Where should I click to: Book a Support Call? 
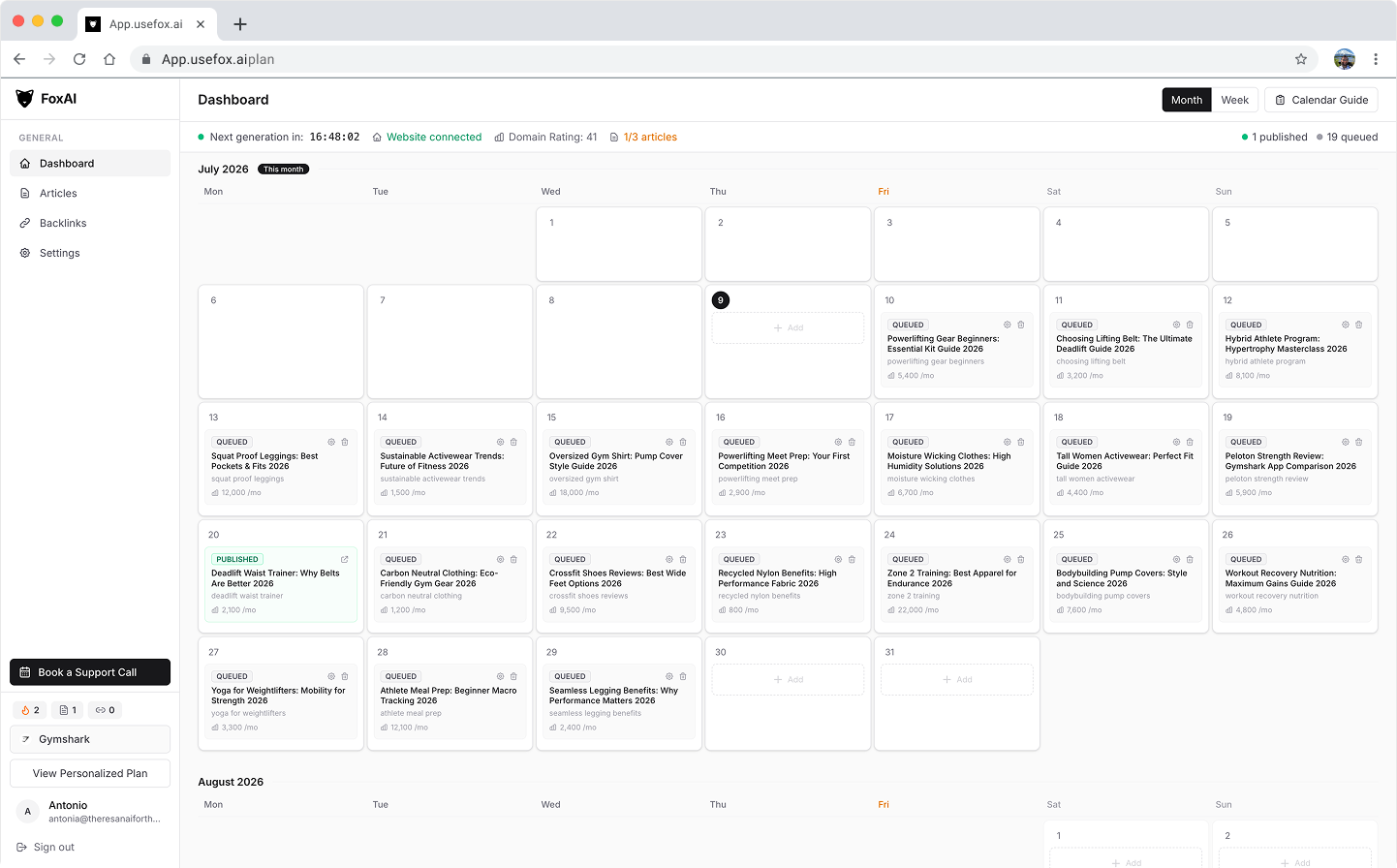coord(90,672)
